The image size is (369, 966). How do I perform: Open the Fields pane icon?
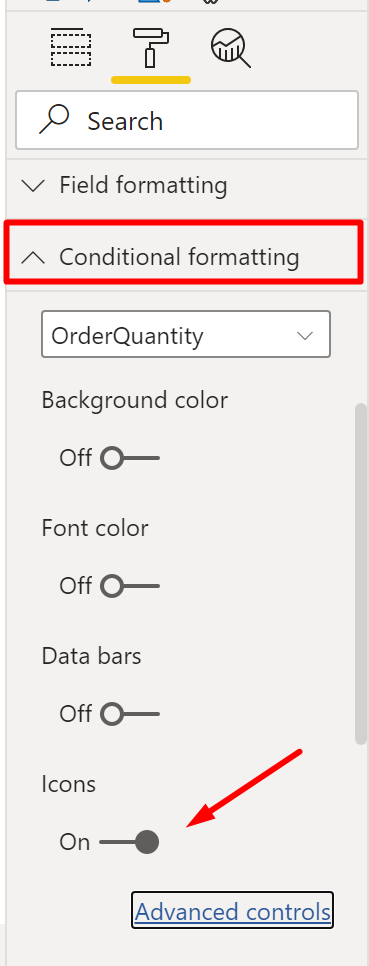(x=71, y=47)
